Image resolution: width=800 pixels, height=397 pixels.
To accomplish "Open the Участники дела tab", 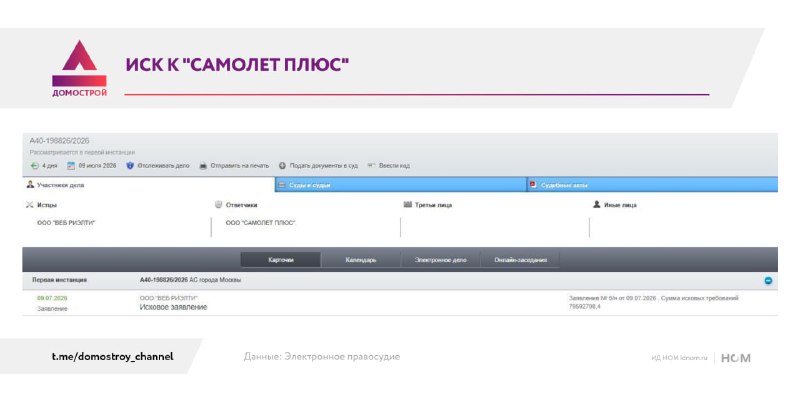I will point(148,185).
